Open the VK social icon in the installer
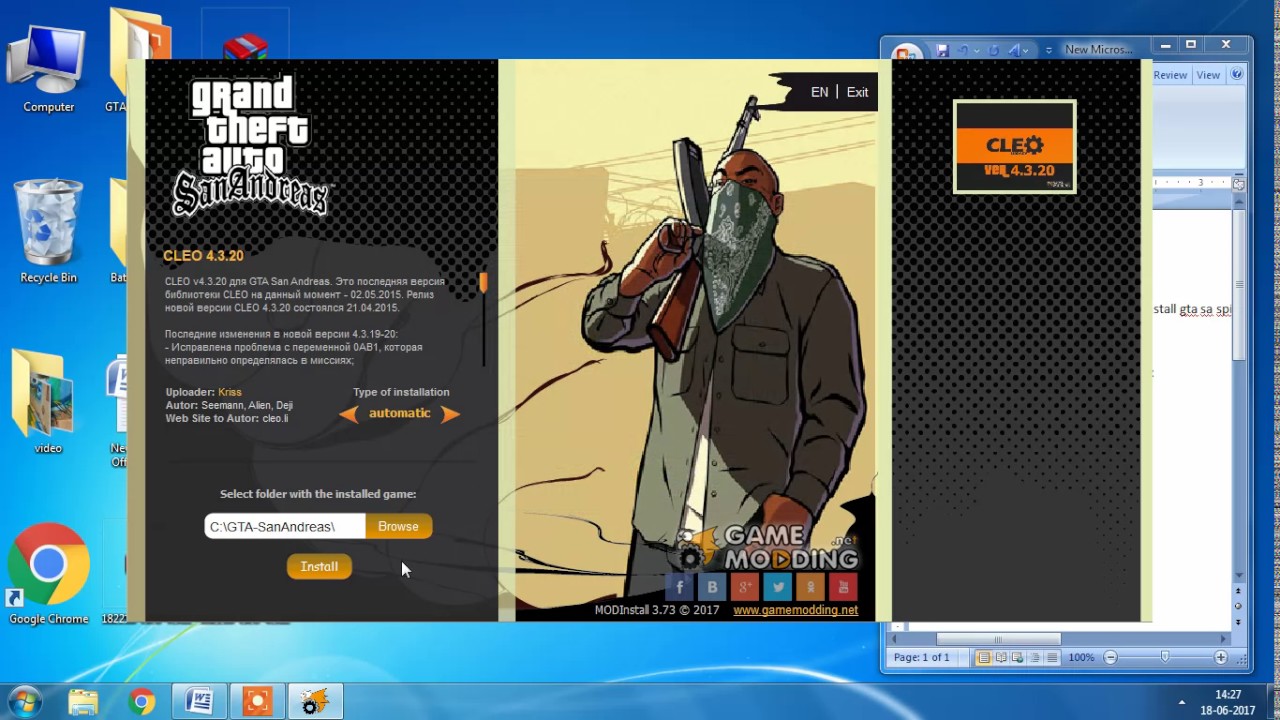 point(713,587)
